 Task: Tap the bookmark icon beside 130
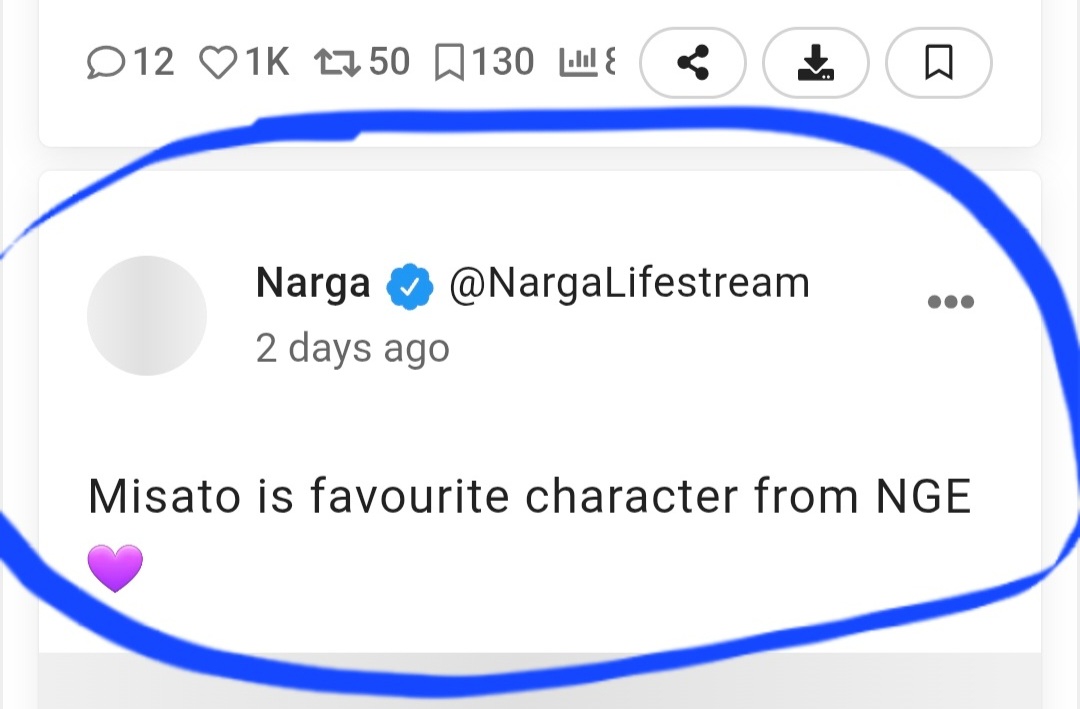[x=449, y=63]
